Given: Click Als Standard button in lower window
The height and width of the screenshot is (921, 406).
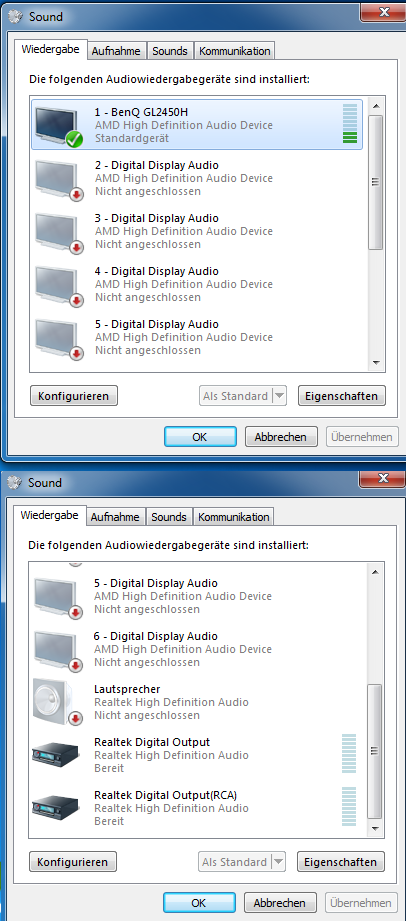Looking at the screenshot, I should (234, 862).
